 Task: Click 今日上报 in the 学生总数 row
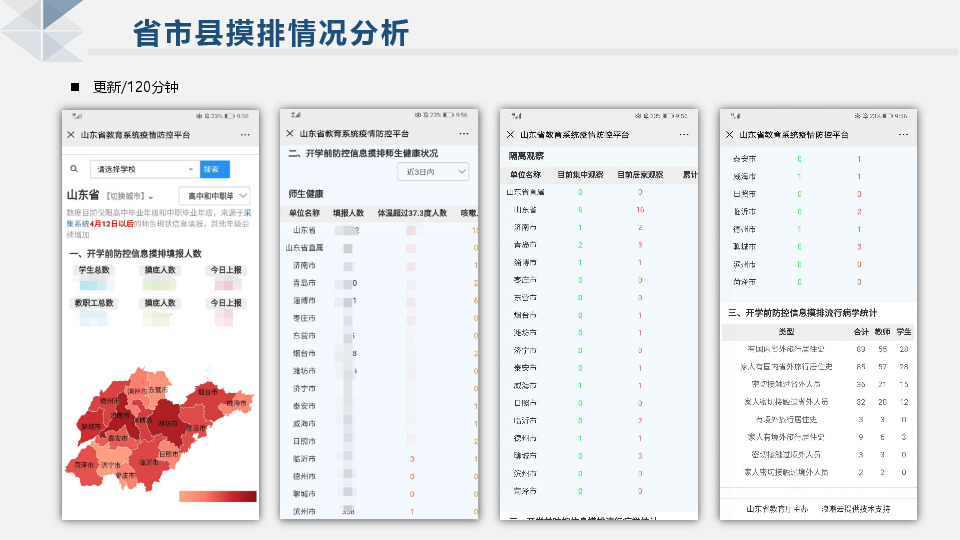(x=226, y=270)
